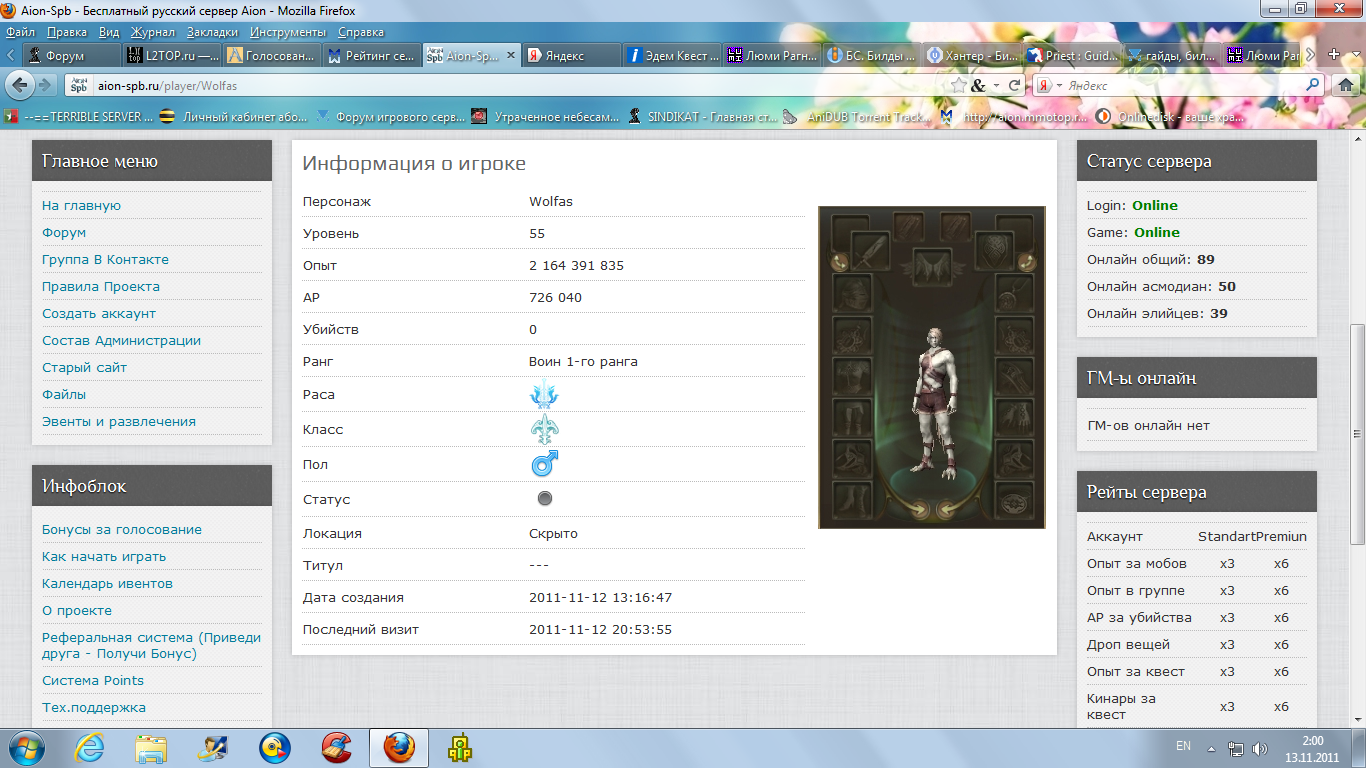Open the Календарь ивентов link

[107, 583]
